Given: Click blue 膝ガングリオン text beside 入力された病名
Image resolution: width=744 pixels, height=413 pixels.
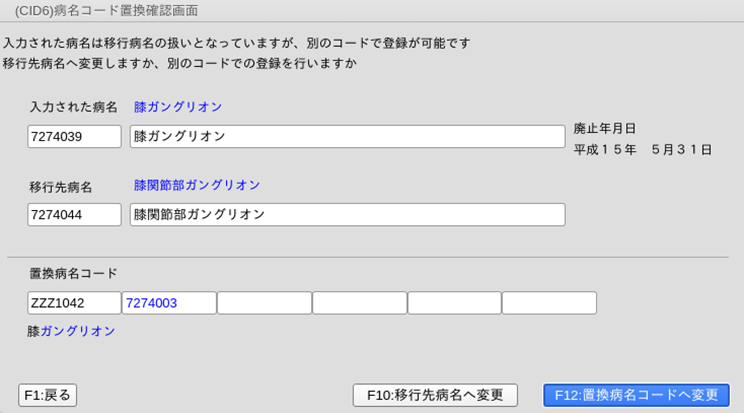Looking at the screenshot, I should (x=178, y=107).
